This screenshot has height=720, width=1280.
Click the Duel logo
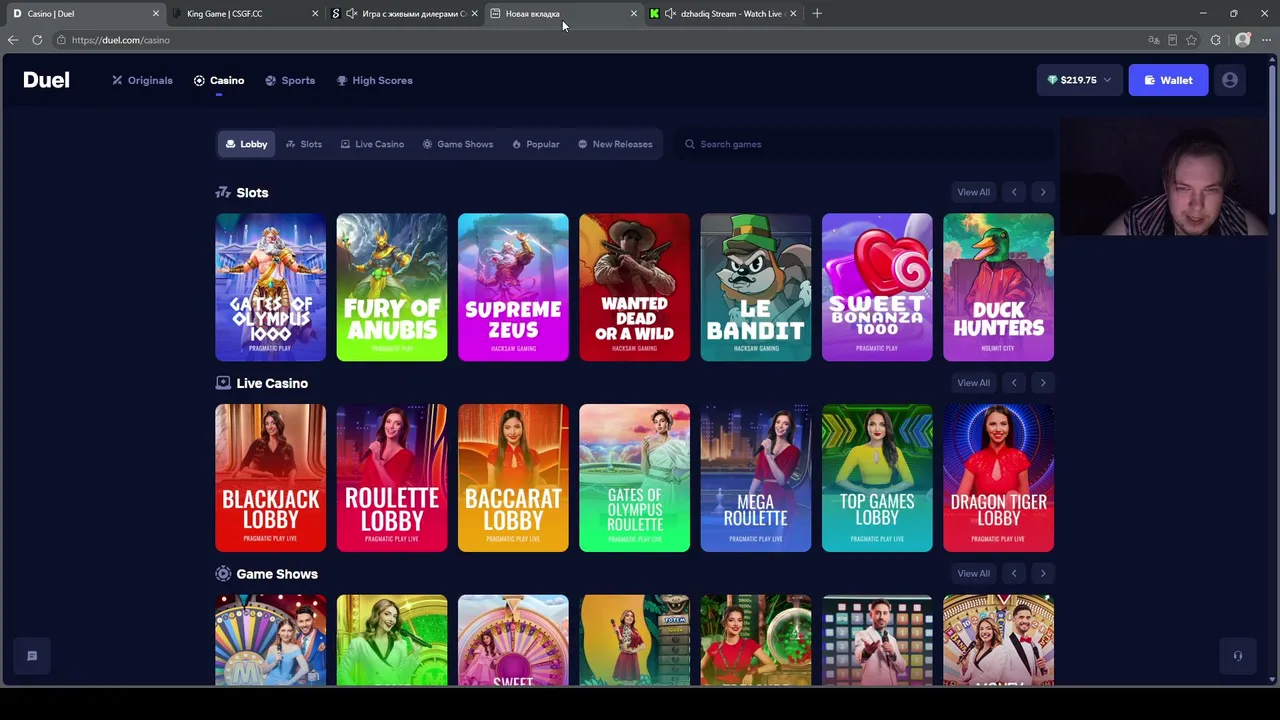coord(46,80)
